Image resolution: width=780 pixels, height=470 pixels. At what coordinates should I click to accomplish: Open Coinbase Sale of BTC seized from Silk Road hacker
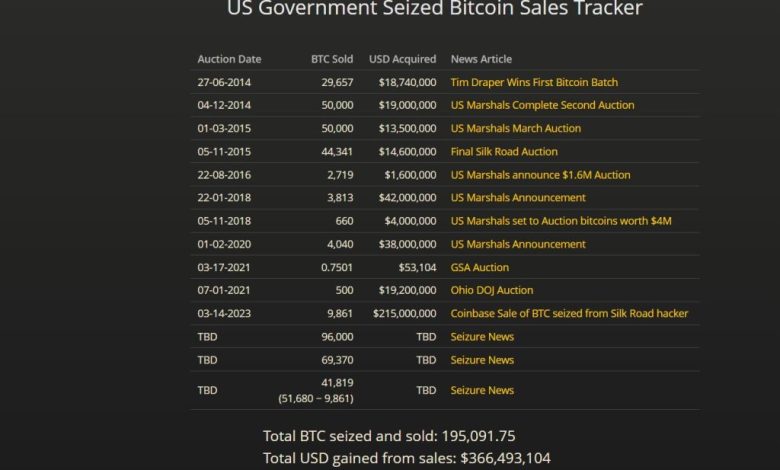[569, 313]
